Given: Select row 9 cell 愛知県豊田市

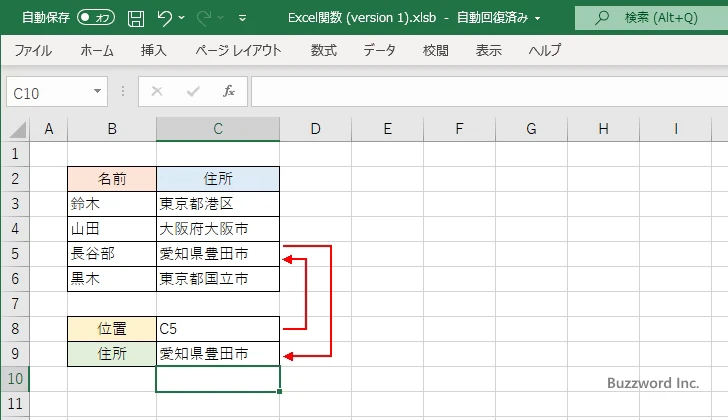Looking at the screenshot, I should pos(218,354).
